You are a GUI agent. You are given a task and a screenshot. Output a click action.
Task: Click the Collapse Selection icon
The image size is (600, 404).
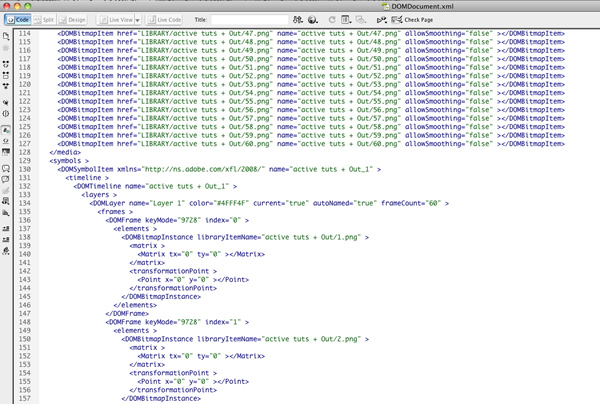[6, 75]
